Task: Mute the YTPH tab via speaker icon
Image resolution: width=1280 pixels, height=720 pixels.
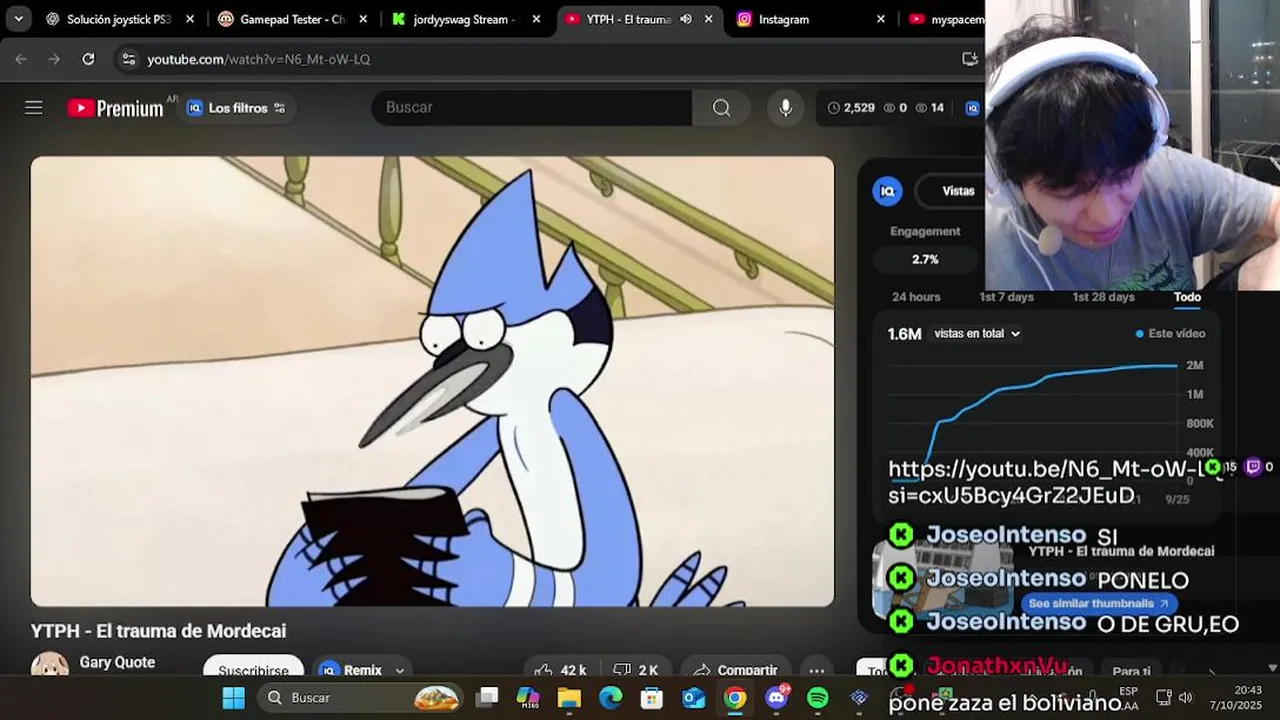Action: pos(686,19)
